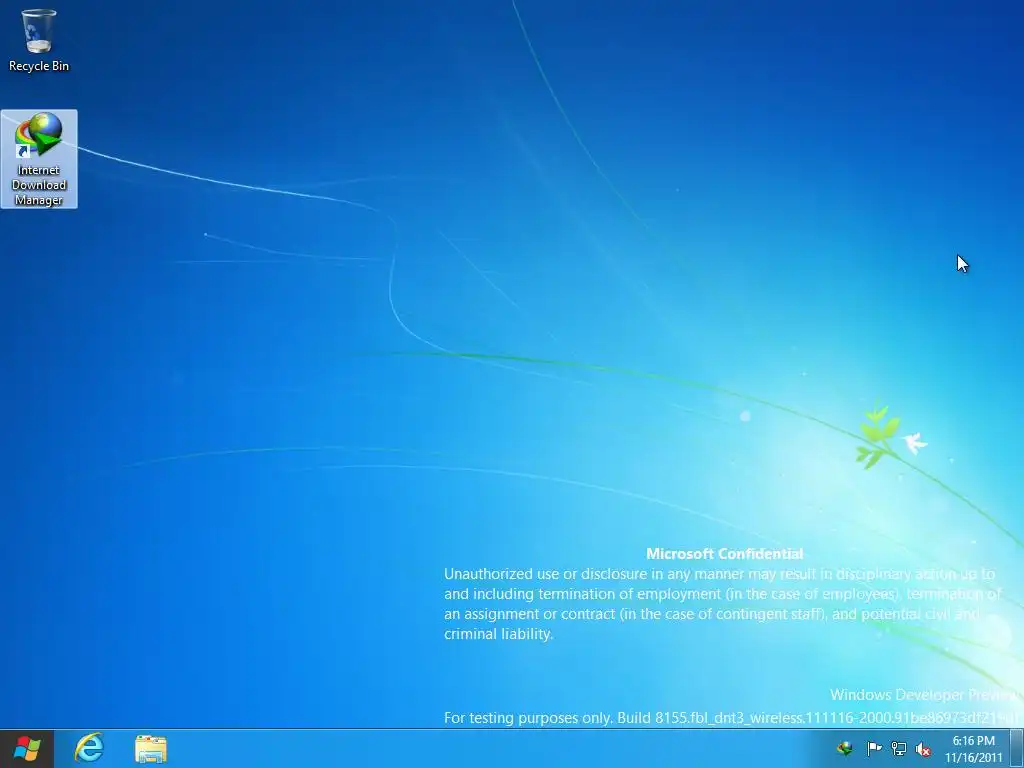Select the Internet Download Manager shortcut

(x=39, y=159)
